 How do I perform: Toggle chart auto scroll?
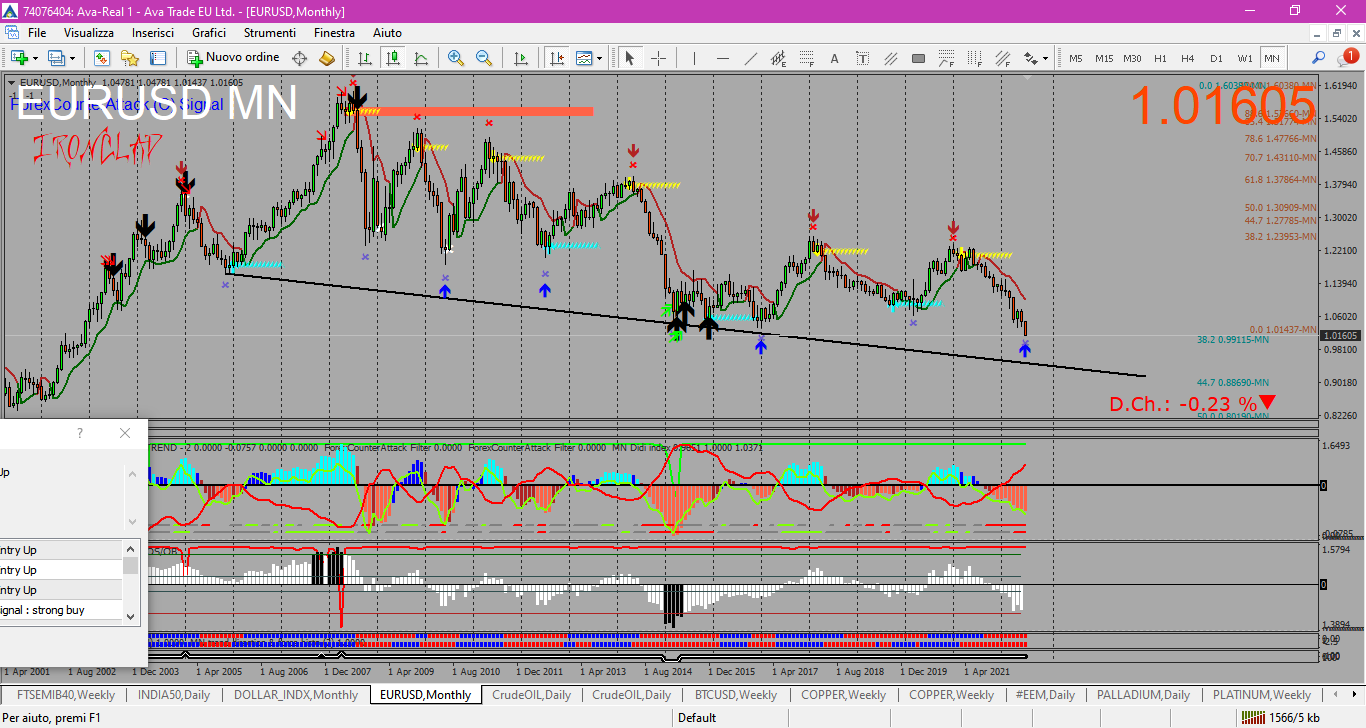pos(521,58)
